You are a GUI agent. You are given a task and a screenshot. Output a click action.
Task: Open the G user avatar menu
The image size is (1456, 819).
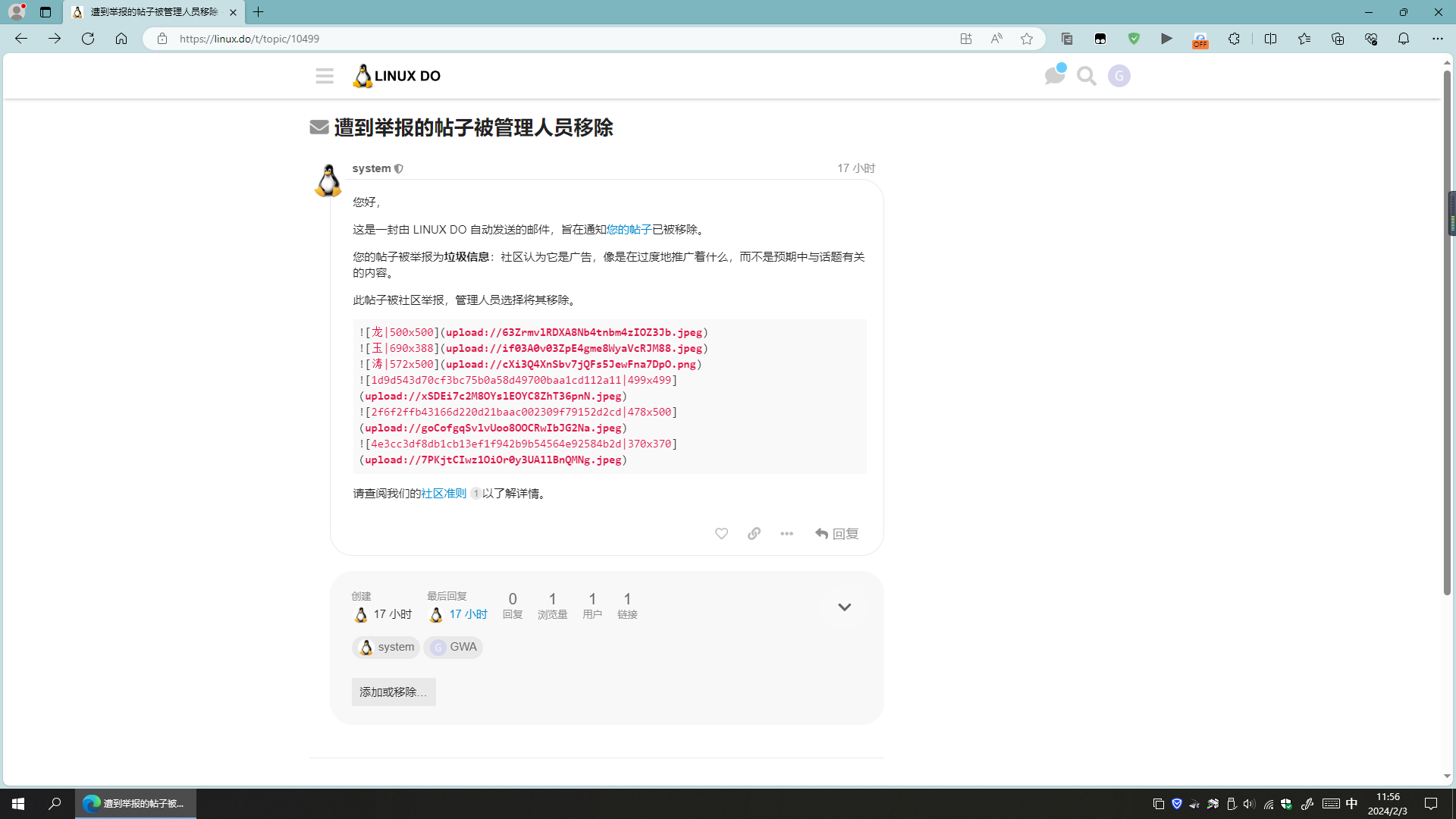tap(1119, 76)
